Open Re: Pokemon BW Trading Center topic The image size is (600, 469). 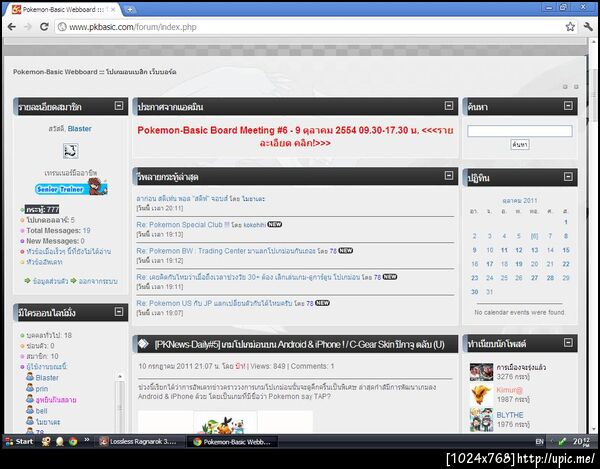tap(226, 251)
